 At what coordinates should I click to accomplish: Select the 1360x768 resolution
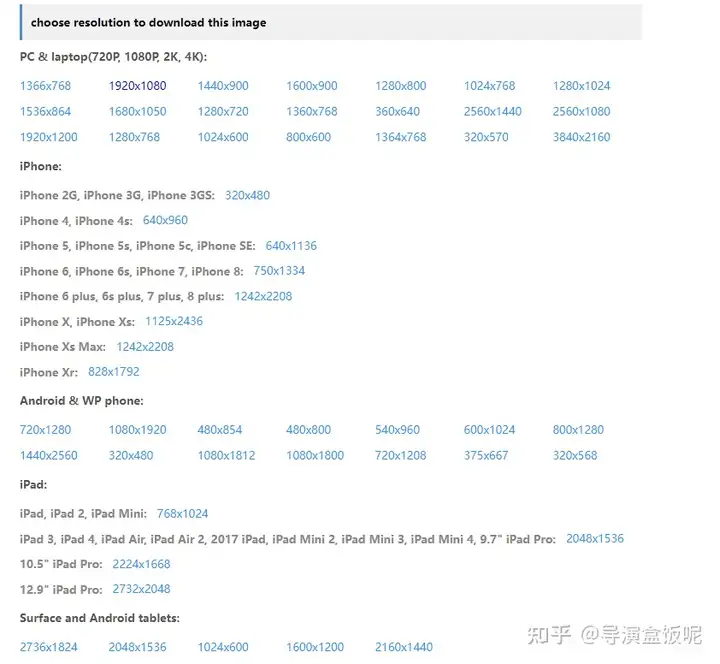coord(312,112)
